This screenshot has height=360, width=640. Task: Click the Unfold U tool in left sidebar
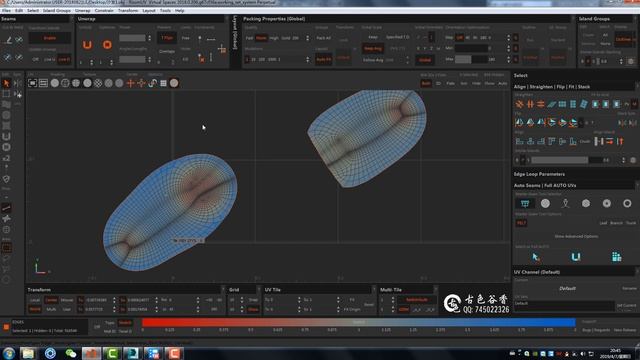point(6,137)
